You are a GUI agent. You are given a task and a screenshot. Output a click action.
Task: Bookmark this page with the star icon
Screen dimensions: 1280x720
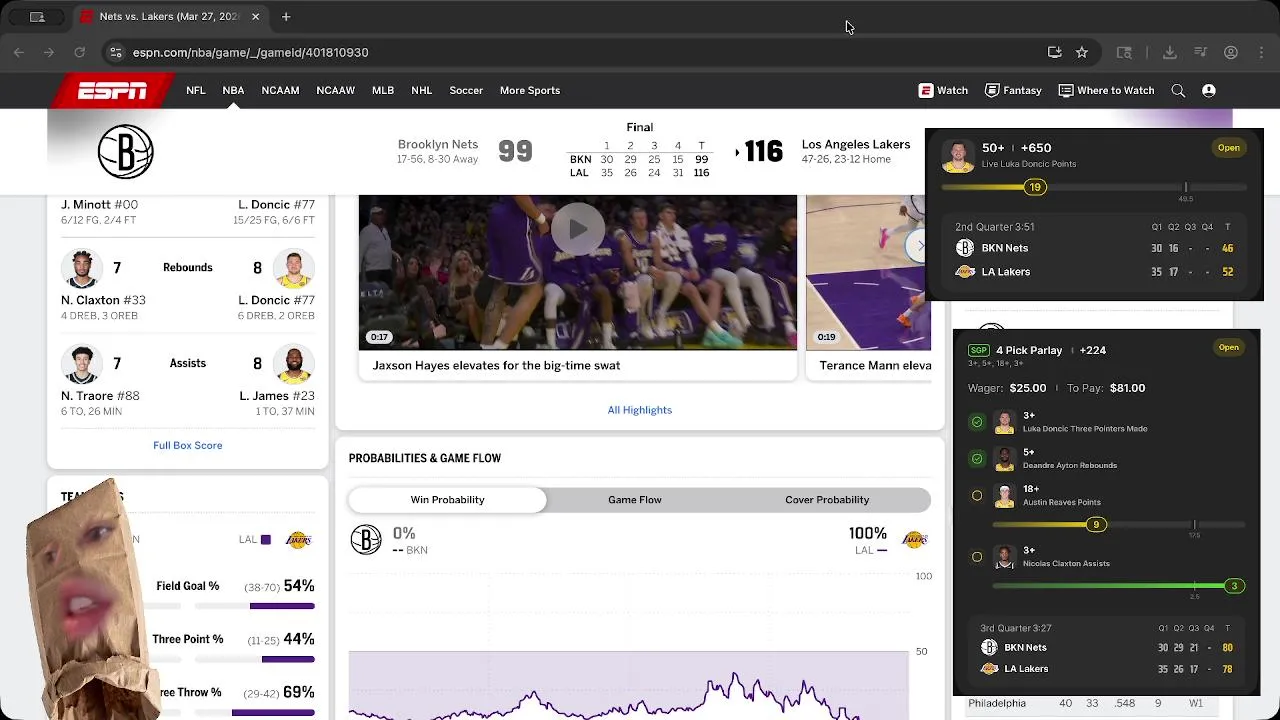point(1082,52)
